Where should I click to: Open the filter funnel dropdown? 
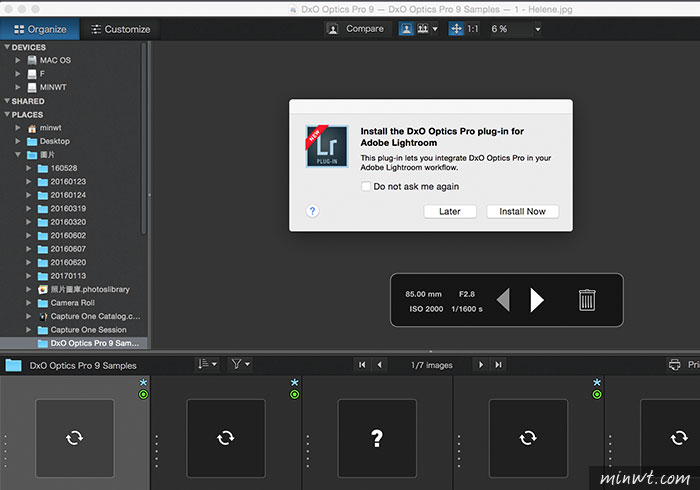[x=240, y=364]
